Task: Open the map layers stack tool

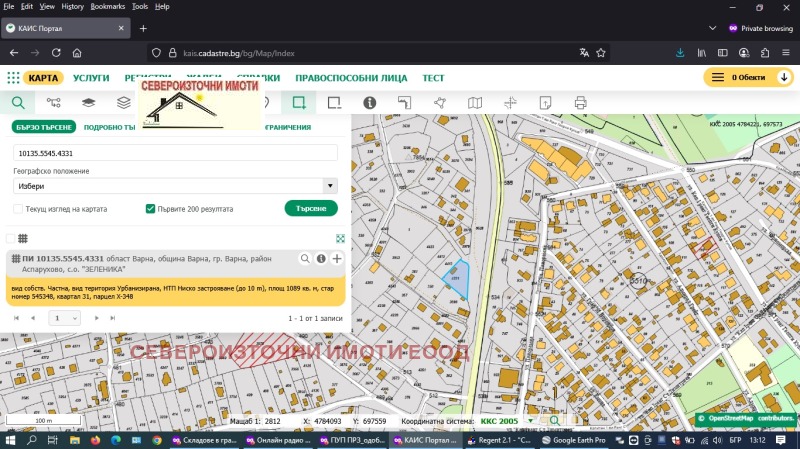Action: pyautogui.click(x=123, y=102)
